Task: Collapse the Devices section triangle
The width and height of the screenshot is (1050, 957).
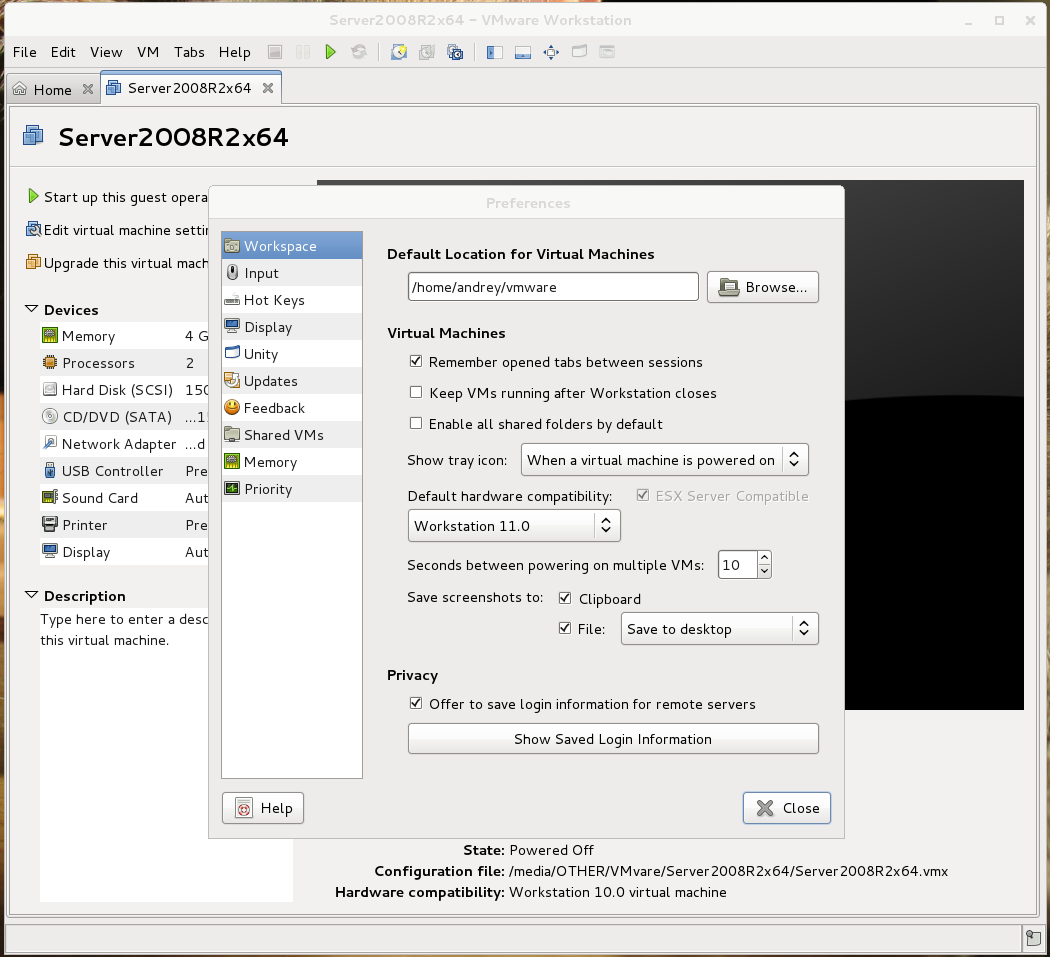Action: click(31, 309)
